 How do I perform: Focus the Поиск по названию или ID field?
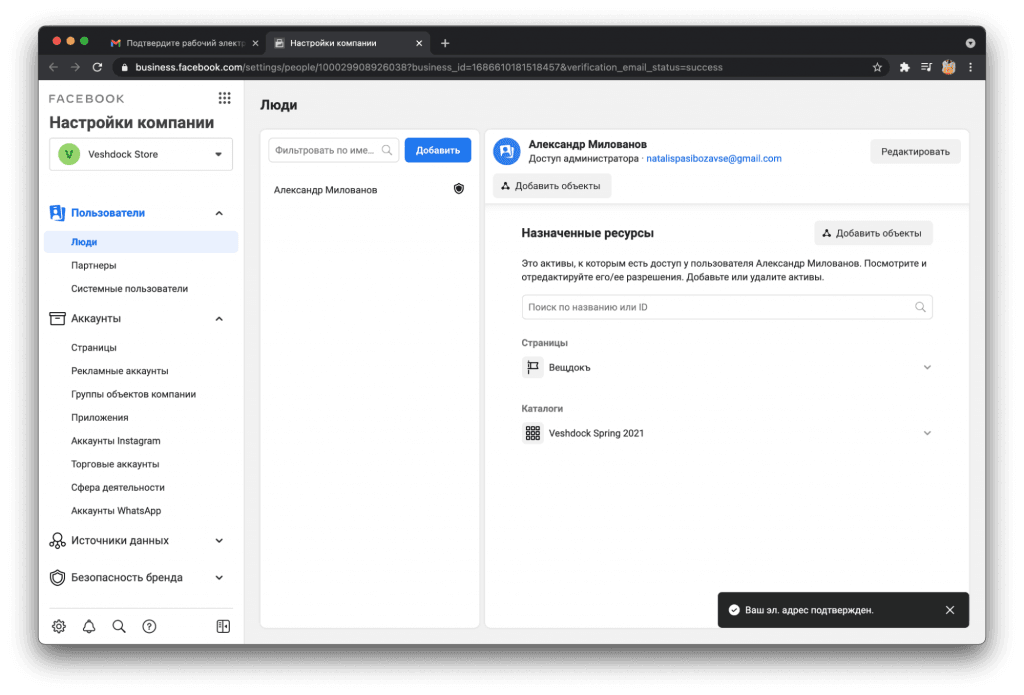[x=727, y=307]
